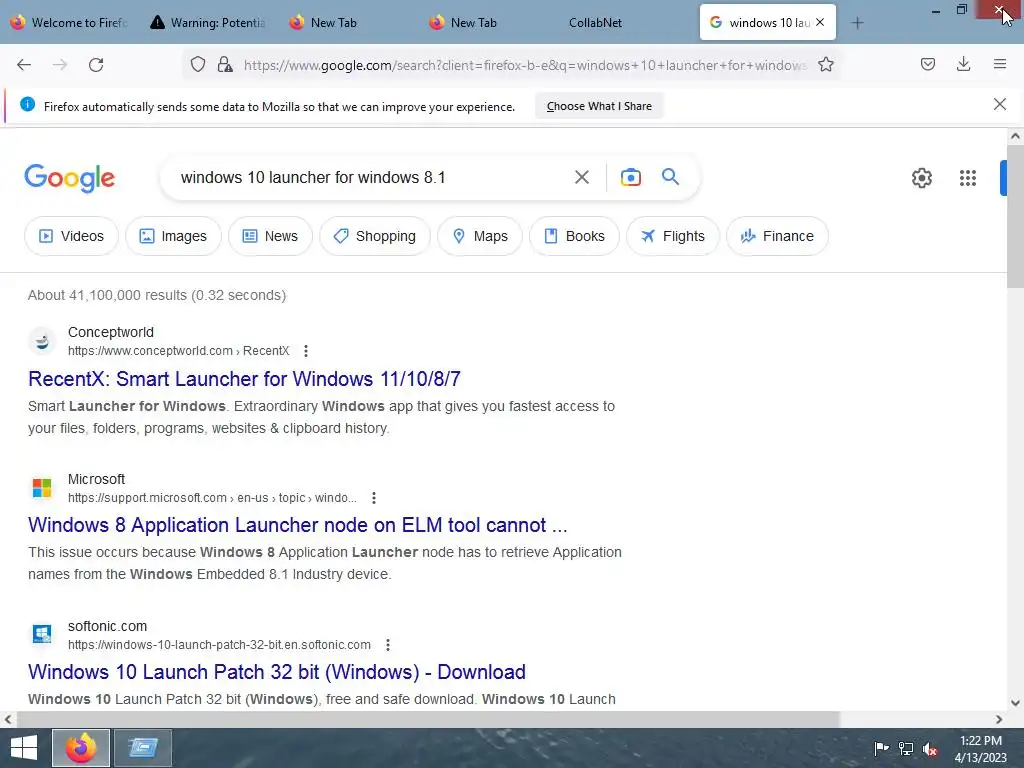Click the support.microsoft.com URL breadcrumb
The image size is (1024, 768).
coord(212,498)
